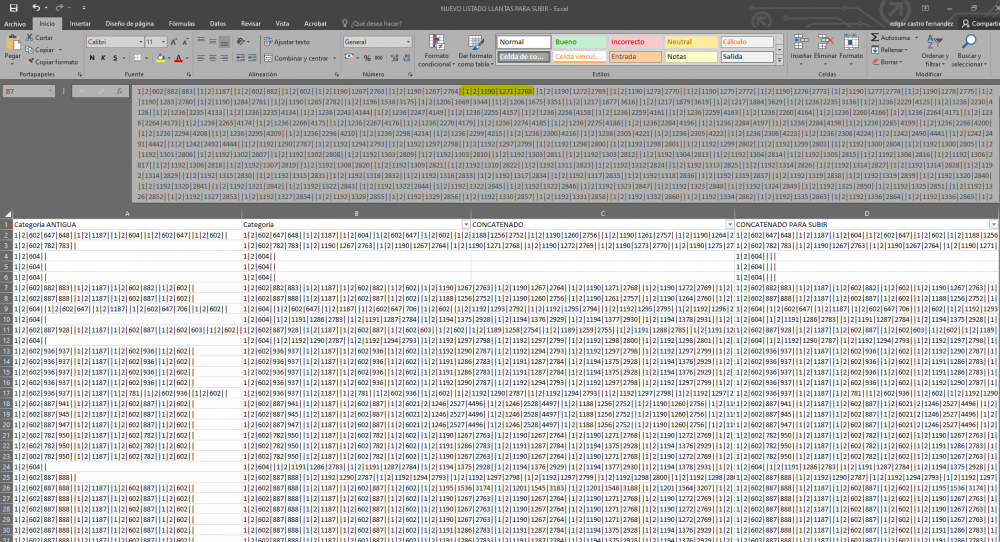
Task: Open Ordenar y filtrar
Action: coord(934,50)
